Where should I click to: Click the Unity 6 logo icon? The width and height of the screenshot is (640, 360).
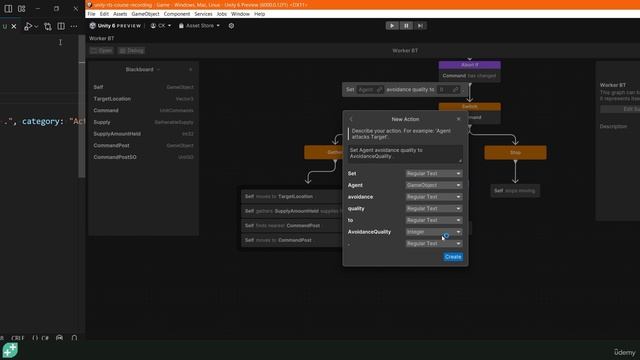coord(93,26)
